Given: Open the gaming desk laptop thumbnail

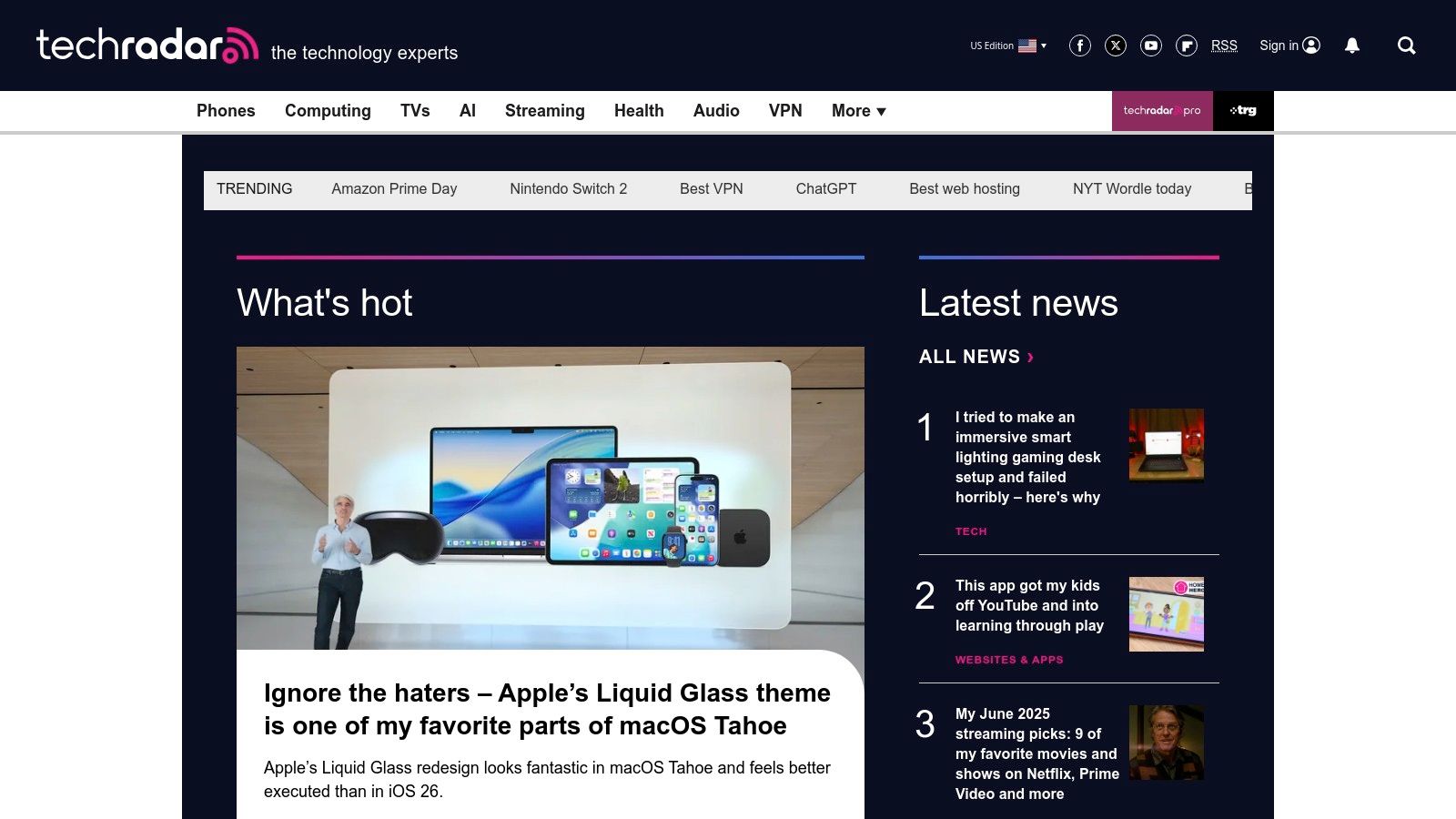Looking at the screenshot, I should click(1167, 445).
